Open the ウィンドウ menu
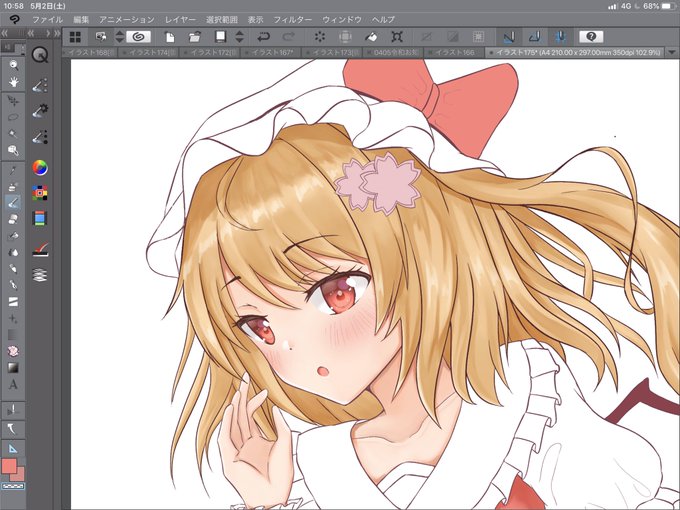 pyautogui.click(x=342, y=20)
